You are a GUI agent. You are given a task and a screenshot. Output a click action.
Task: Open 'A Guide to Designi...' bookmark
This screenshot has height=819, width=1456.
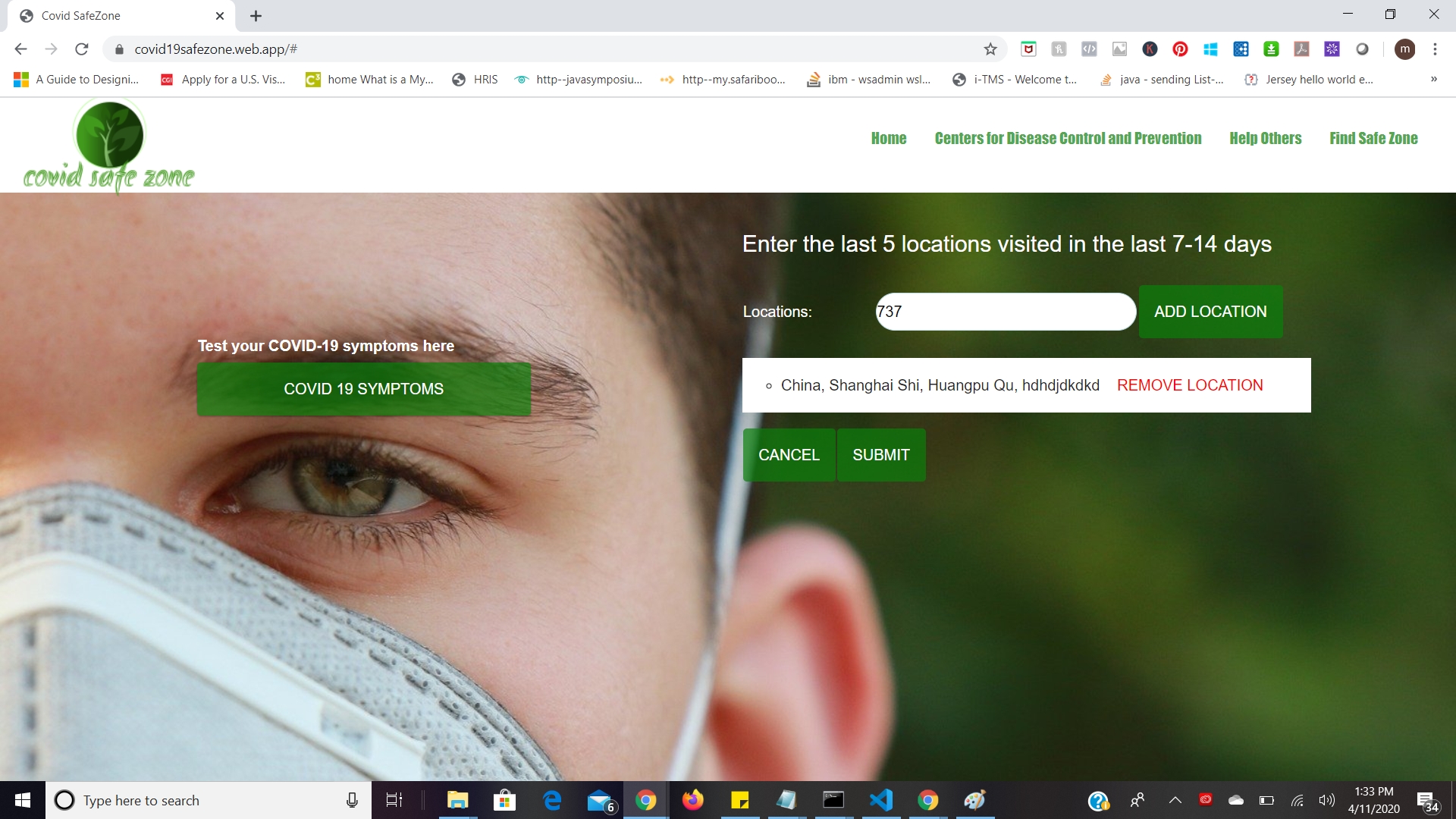(77, 79)
